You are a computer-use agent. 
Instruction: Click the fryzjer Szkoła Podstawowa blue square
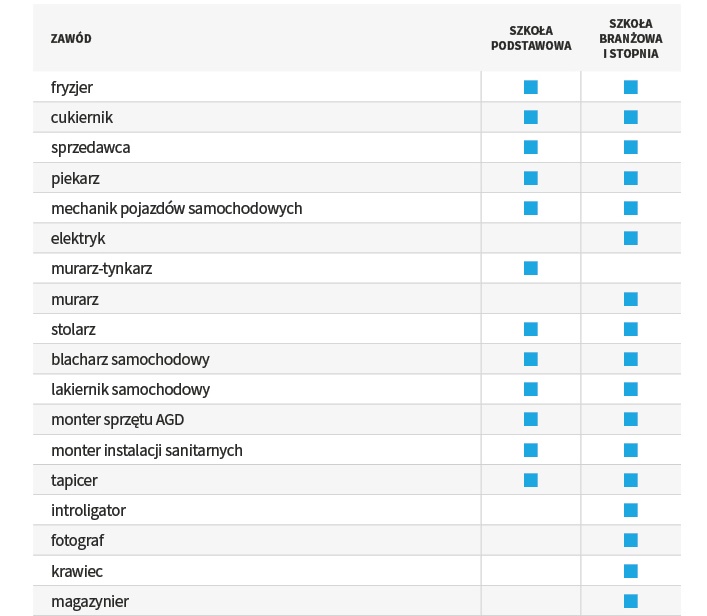pos(531,87)
